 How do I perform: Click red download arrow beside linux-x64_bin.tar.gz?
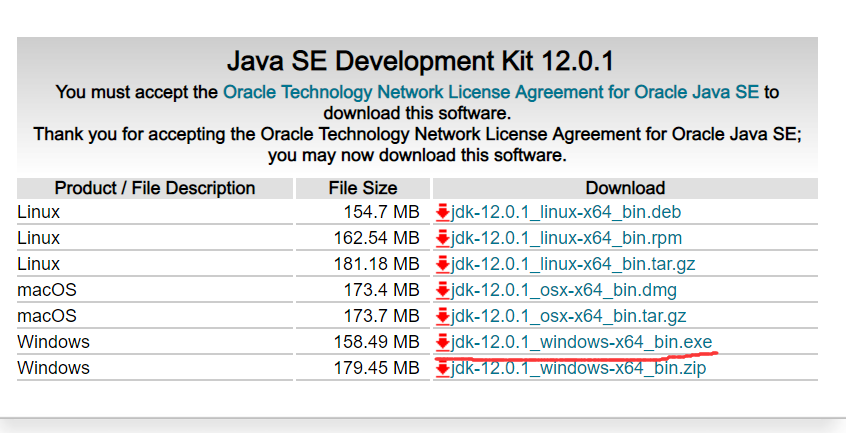coord(443,264)
